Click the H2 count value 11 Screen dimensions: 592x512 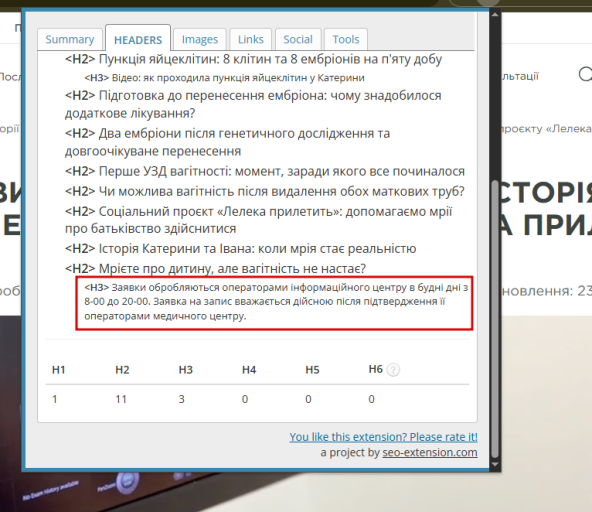click(x=121, y=399)
